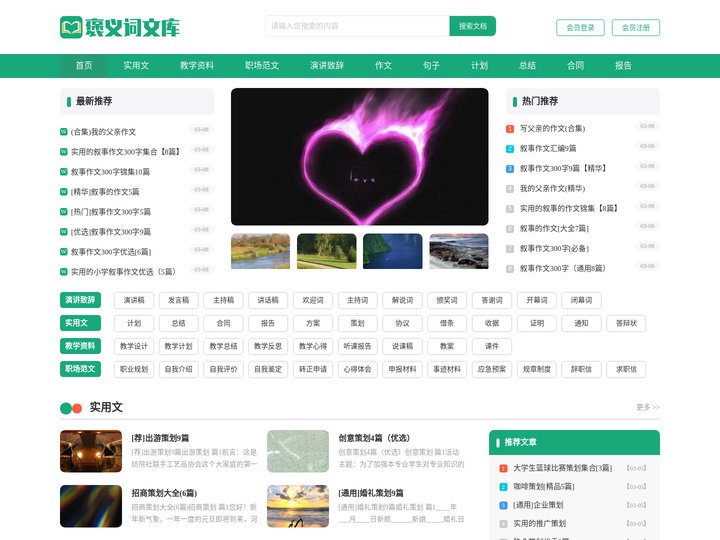Open the 课件 tag

point(492,346)
